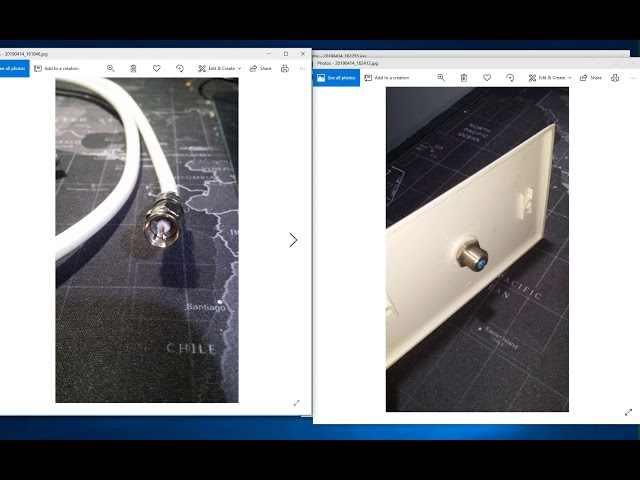
Task: Click Add to a creation in left window
Action: 57,69
